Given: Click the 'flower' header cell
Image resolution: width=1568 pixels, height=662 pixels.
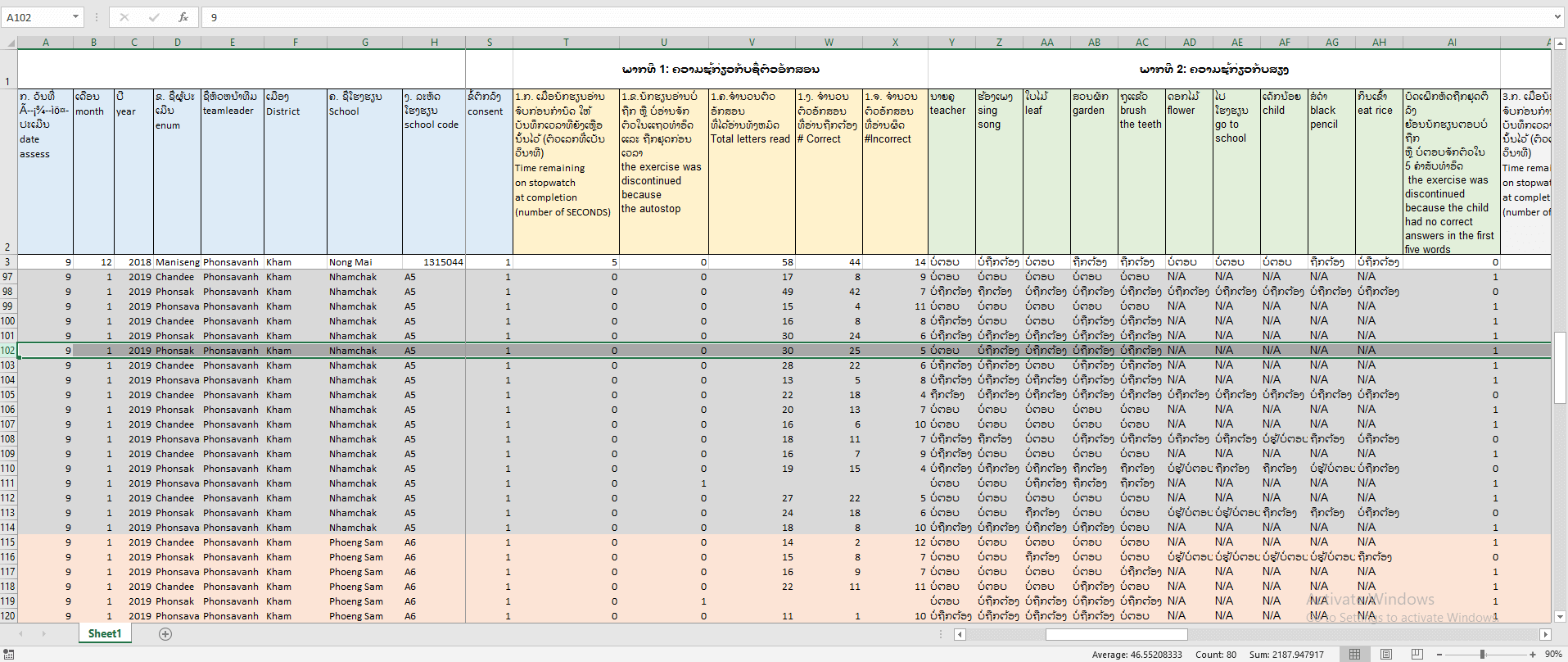Looking at the screenshot, I should tap(1189, 171).
